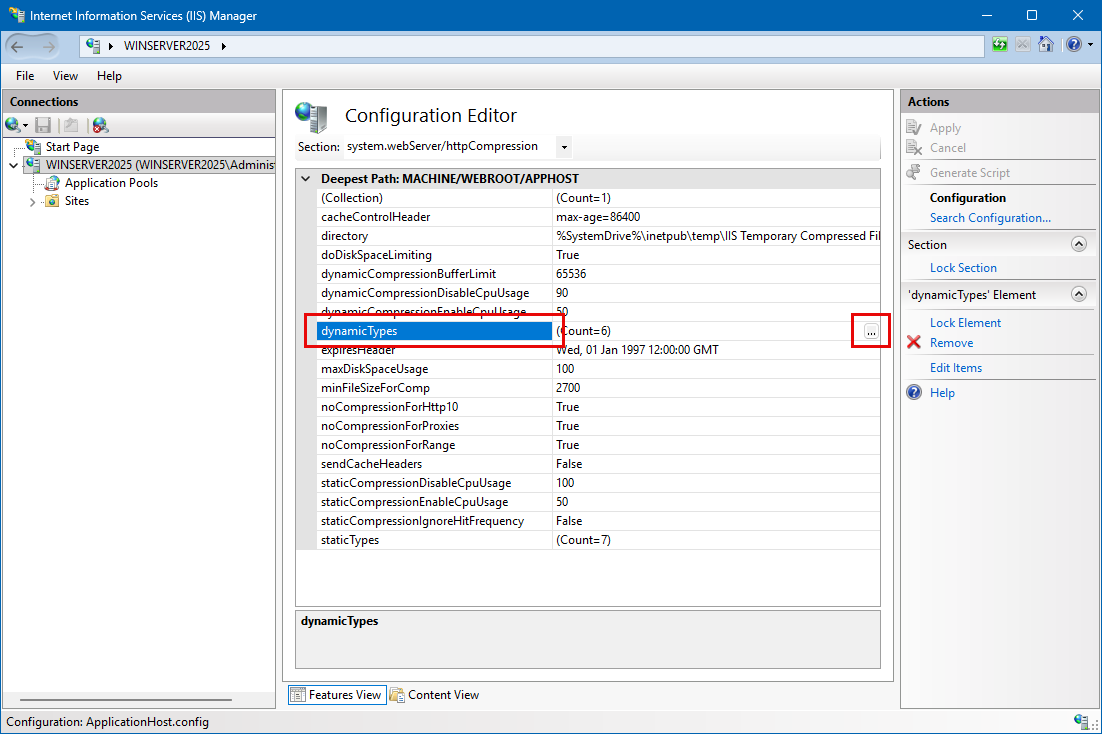Click the red X Remove icon in Actions

(x=913, y=343)
